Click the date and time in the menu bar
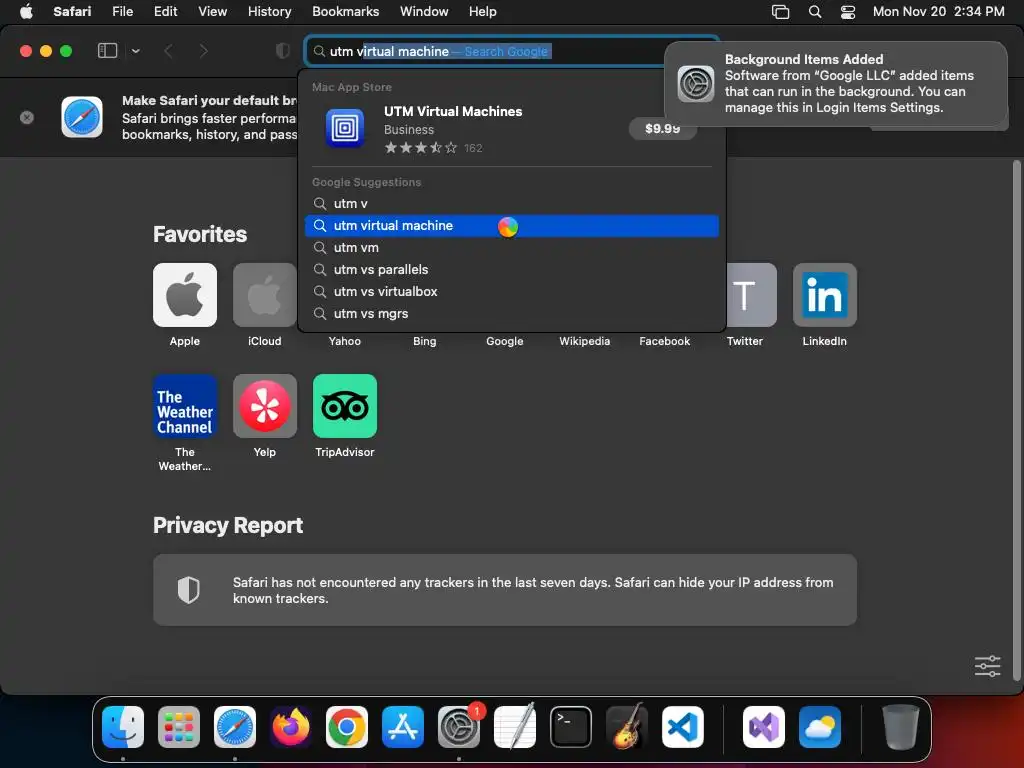 coord(938,11)
